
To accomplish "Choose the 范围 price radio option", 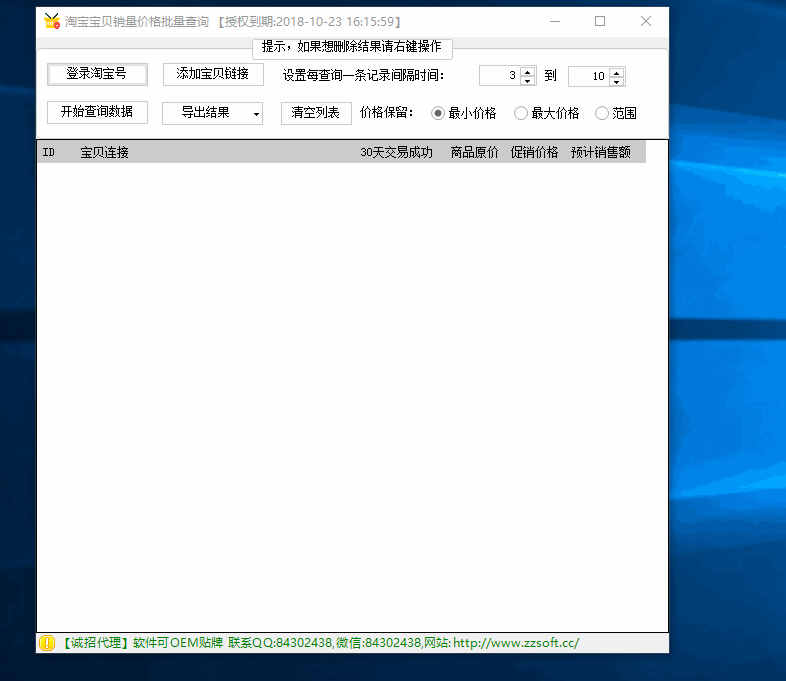I will 602,113.
